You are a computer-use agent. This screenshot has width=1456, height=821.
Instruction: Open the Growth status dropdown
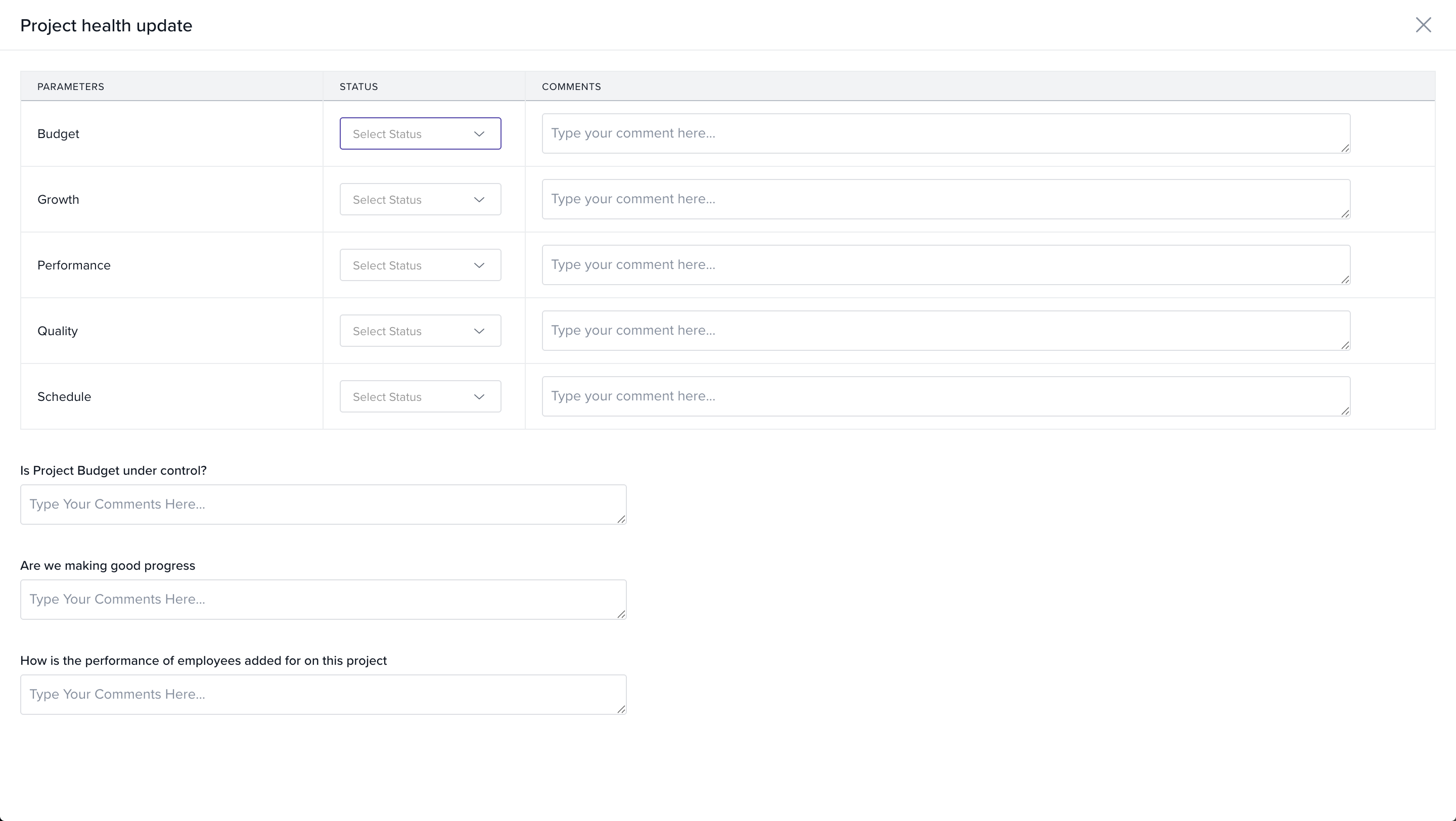[x=420, y=200]
